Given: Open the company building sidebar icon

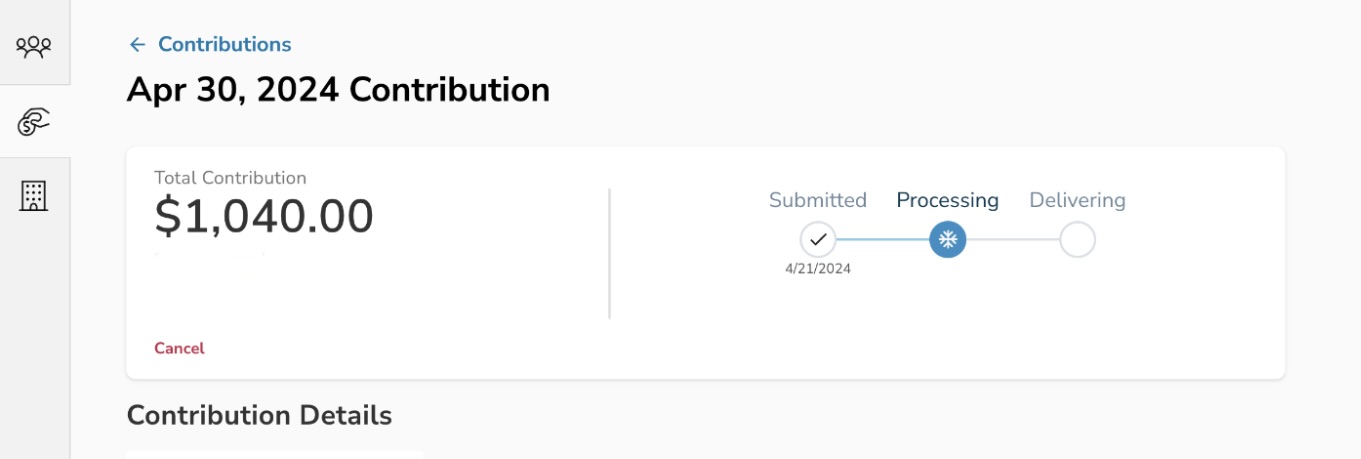Looking at the screenshot, I should (x=34, y=196).
